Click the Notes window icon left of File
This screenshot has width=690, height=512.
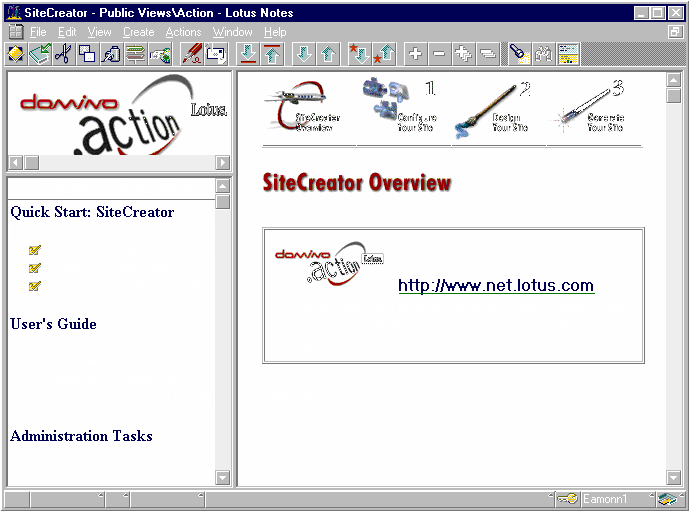coord(16,32)
